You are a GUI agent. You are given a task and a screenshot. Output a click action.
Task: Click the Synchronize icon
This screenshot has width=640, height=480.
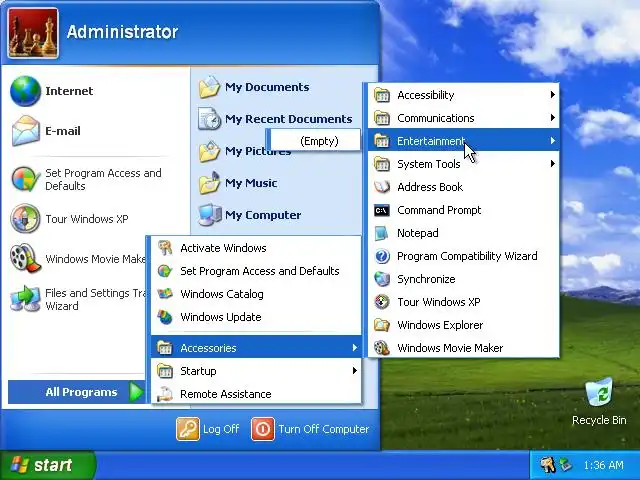(x=382, y=279)
